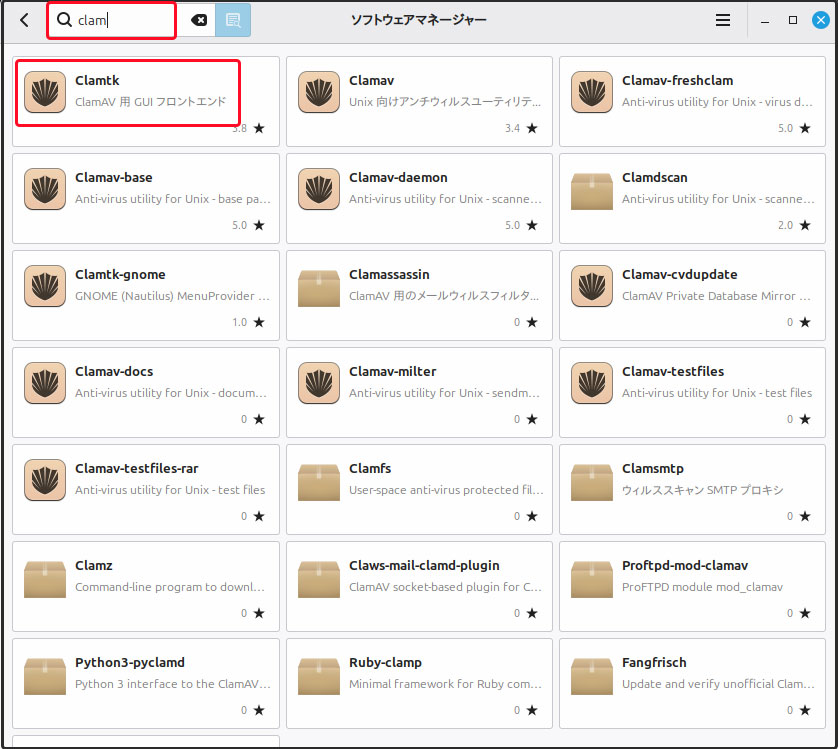Click the Fangfrisch title
The width and height of the screenshot is (838, 749).
point(654,662)
